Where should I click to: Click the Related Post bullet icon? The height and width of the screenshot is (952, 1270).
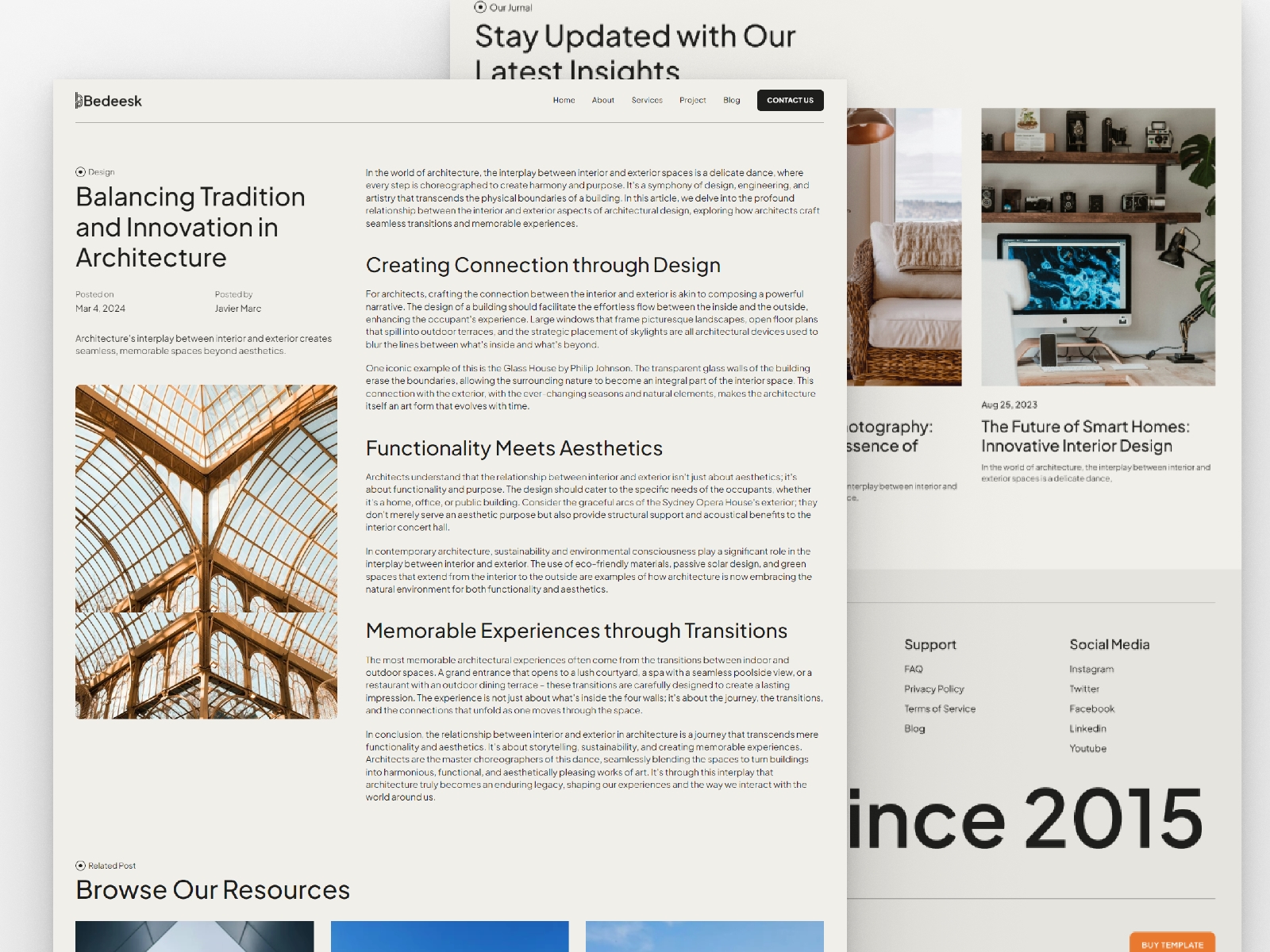pyautogui.click(x=80, y=866)
